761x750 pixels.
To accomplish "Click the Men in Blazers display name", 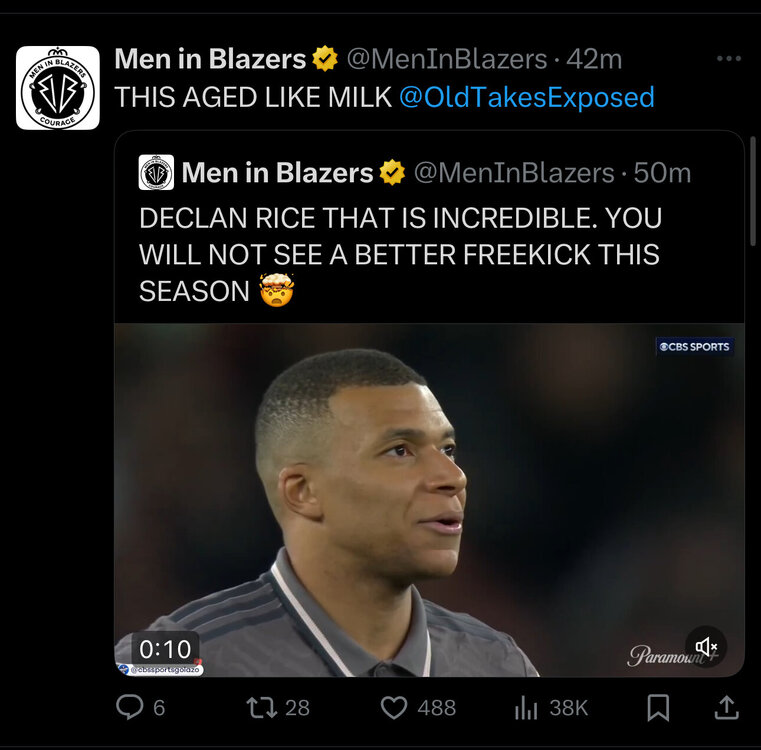I will pos(210,59).
